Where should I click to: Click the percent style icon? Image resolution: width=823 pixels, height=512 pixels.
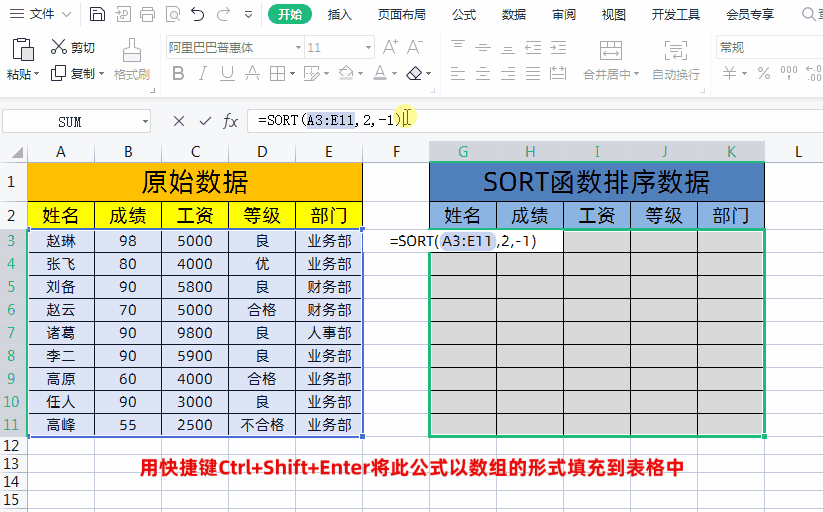(764, 73)
